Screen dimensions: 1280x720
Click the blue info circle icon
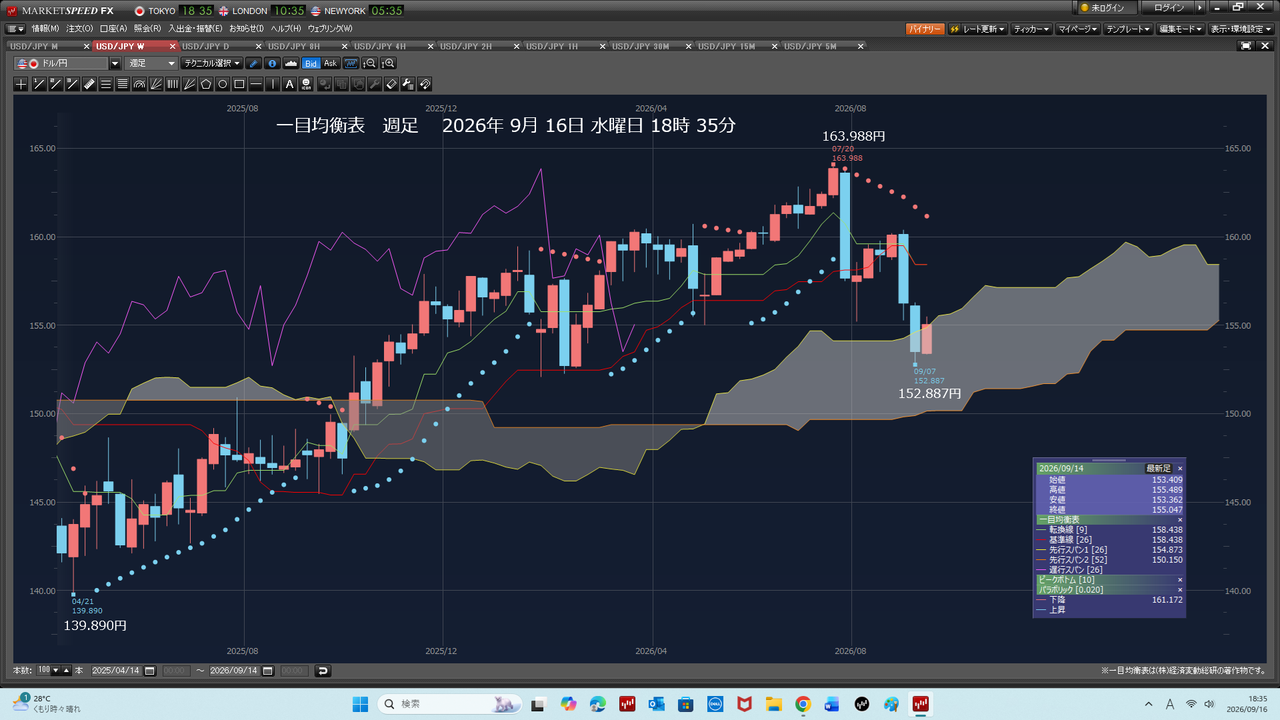pos(273,63)
